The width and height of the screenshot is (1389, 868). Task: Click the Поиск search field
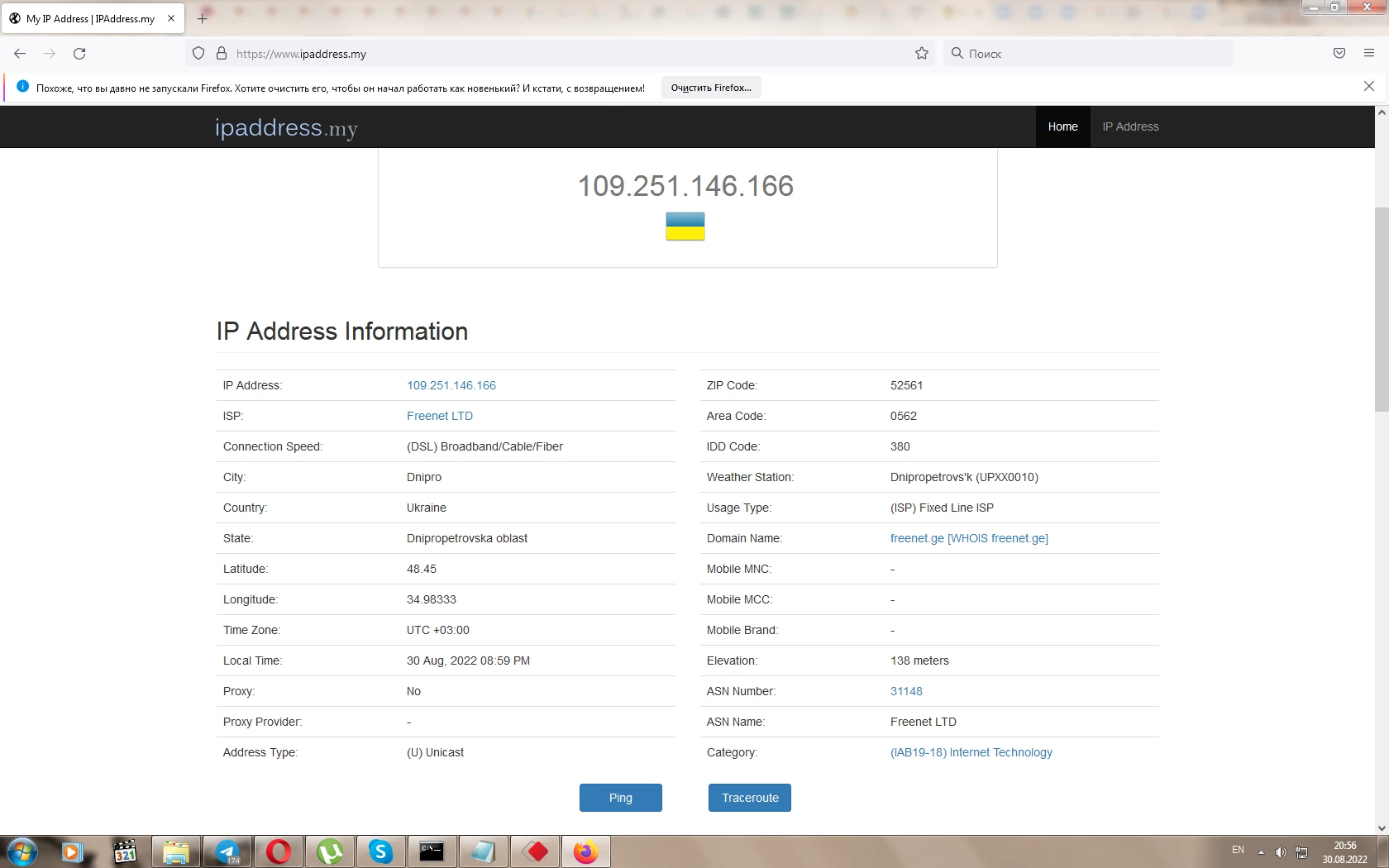pyautogui.click(x=1090, y=54)
